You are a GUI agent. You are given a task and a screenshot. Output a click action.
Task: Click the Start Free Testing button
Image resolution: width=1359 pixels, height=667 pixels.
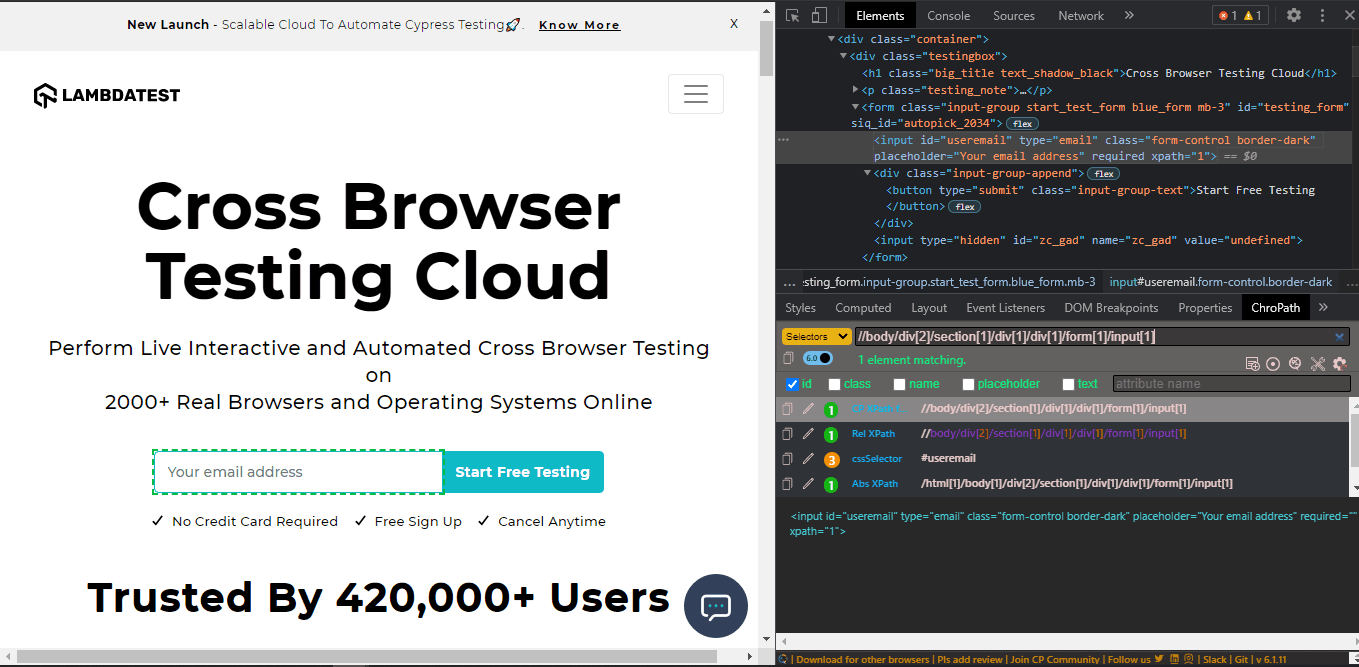click(523, 472)
